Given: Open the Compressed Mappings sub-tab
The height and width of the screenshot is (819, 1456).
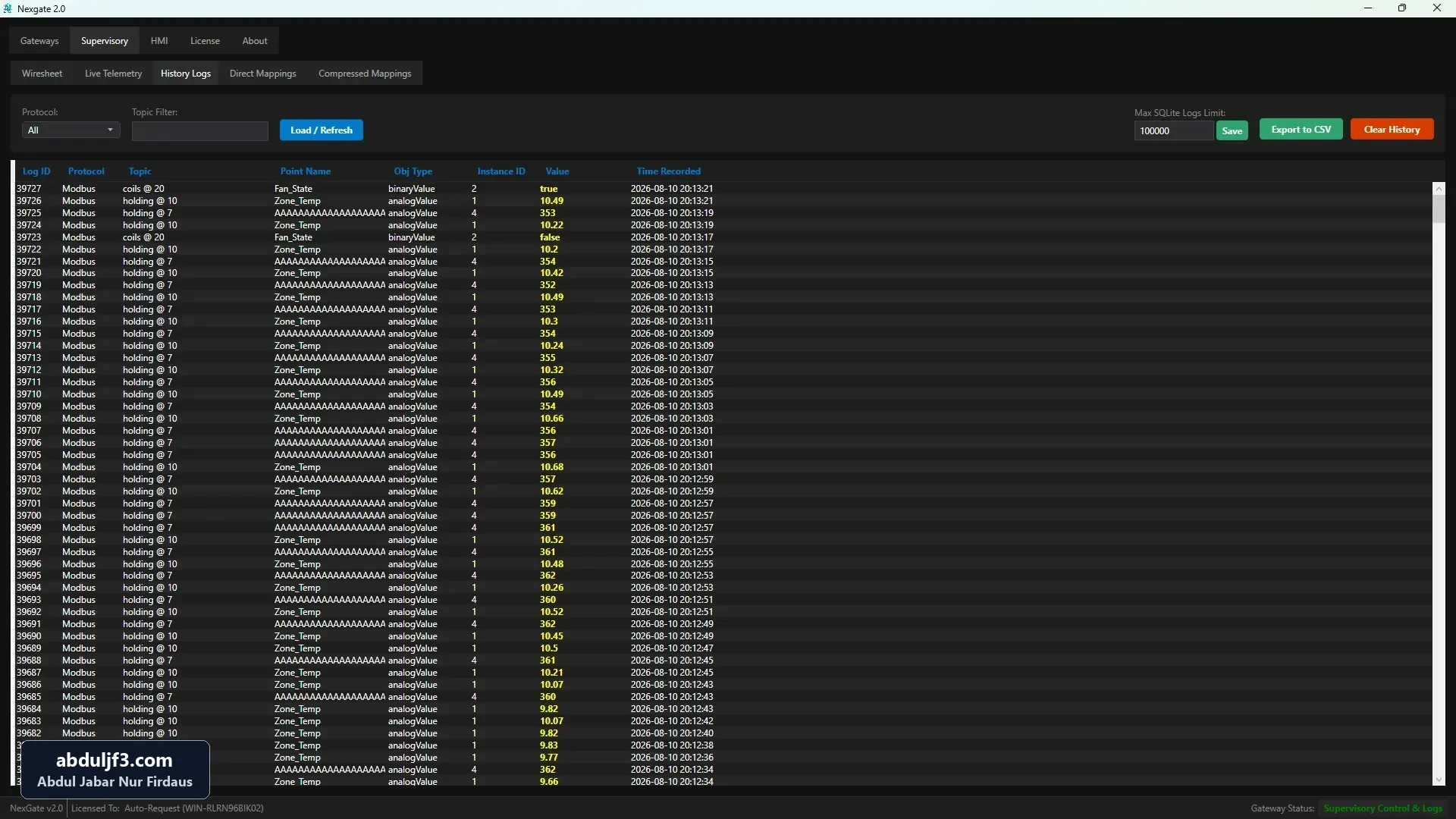Looking at the screenshot, I should click(x=365, y=74).
